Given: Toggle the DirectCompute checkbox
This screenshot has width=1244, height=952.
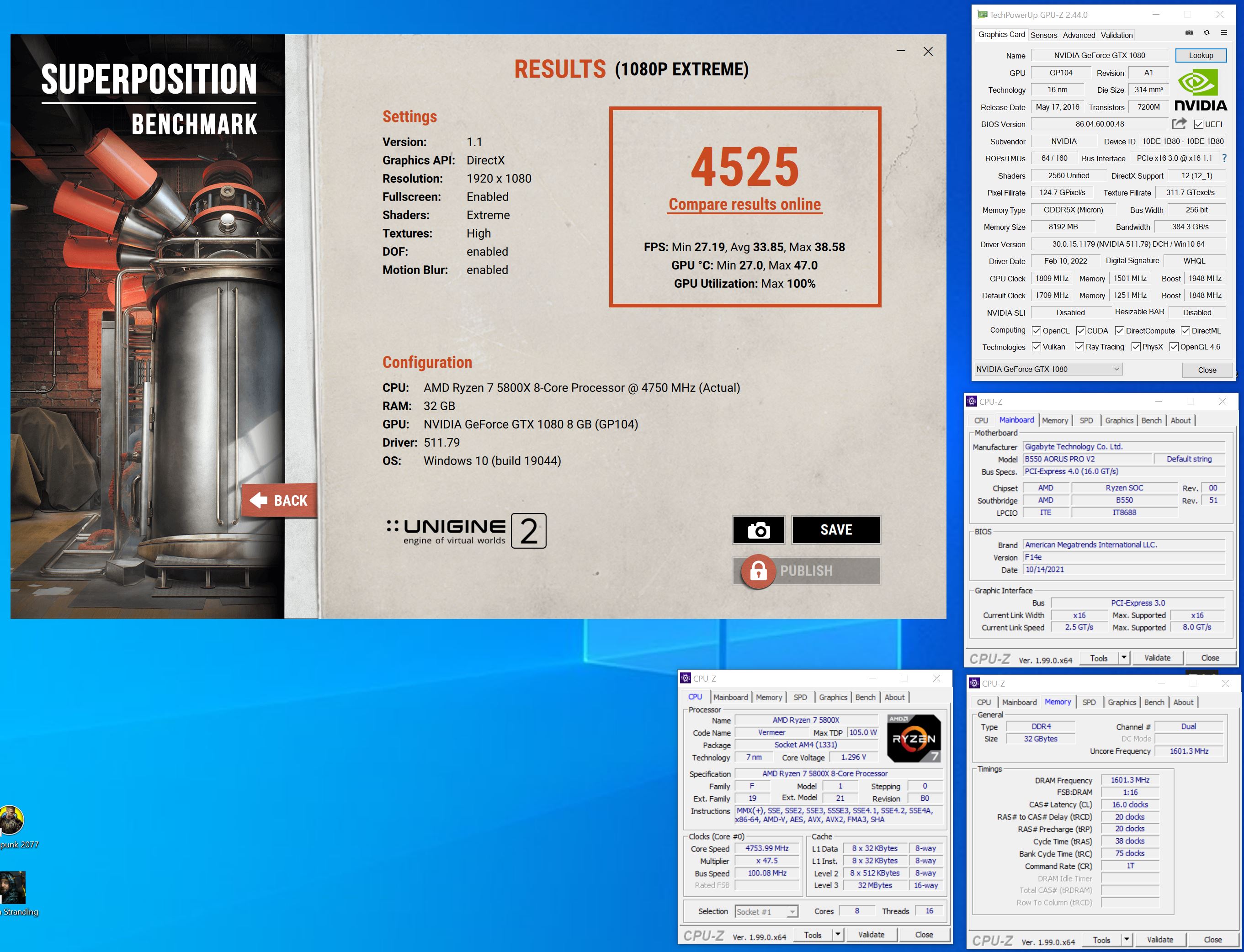Looking at the screenshot, I should (1119, 331).
